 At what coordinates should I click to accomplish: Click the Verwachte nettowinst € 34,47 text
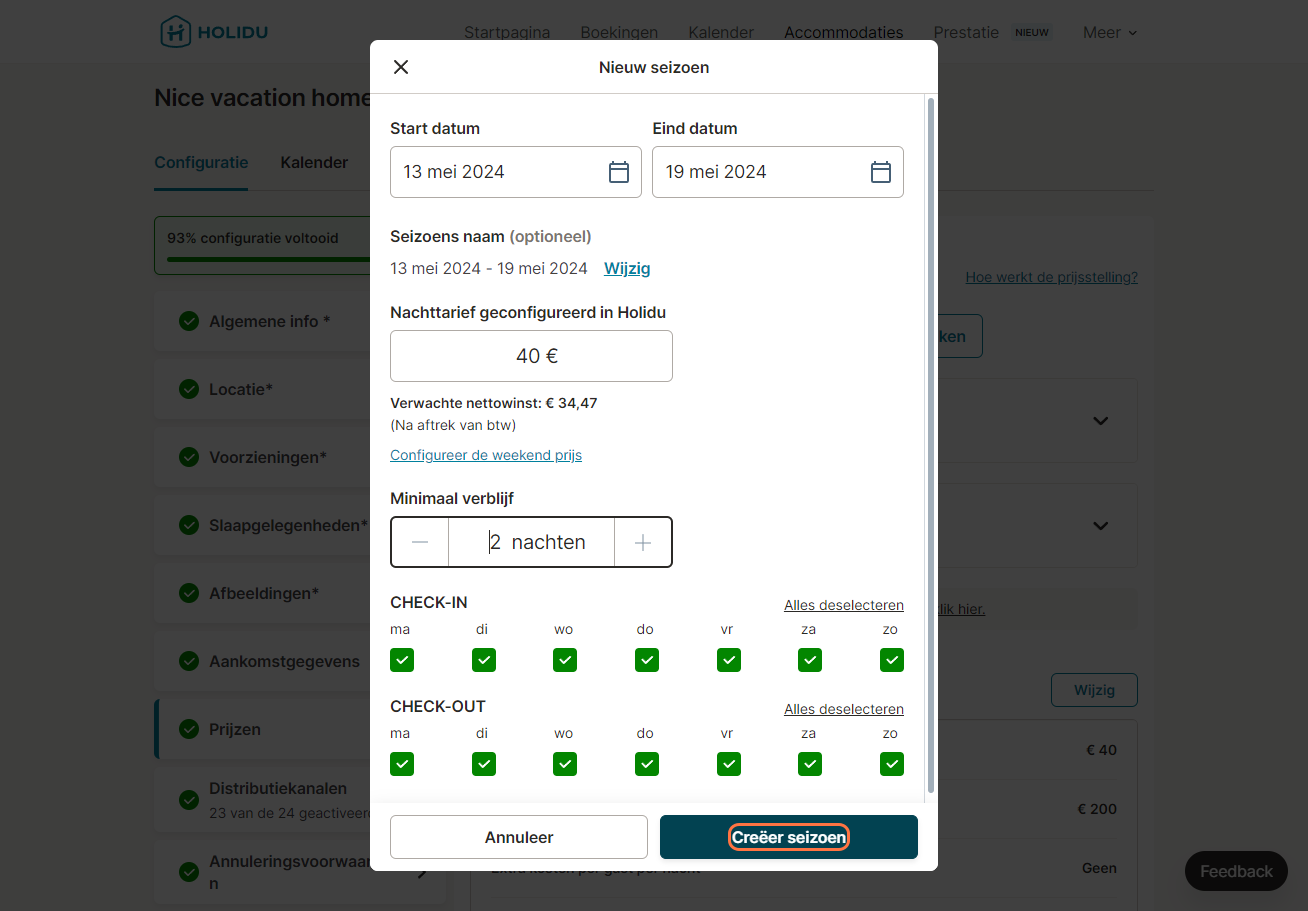point(494,403)
